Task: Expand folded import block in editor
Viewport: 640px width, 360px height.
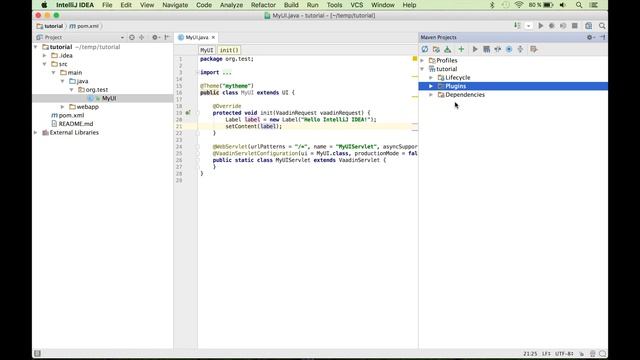Action: 227,73
